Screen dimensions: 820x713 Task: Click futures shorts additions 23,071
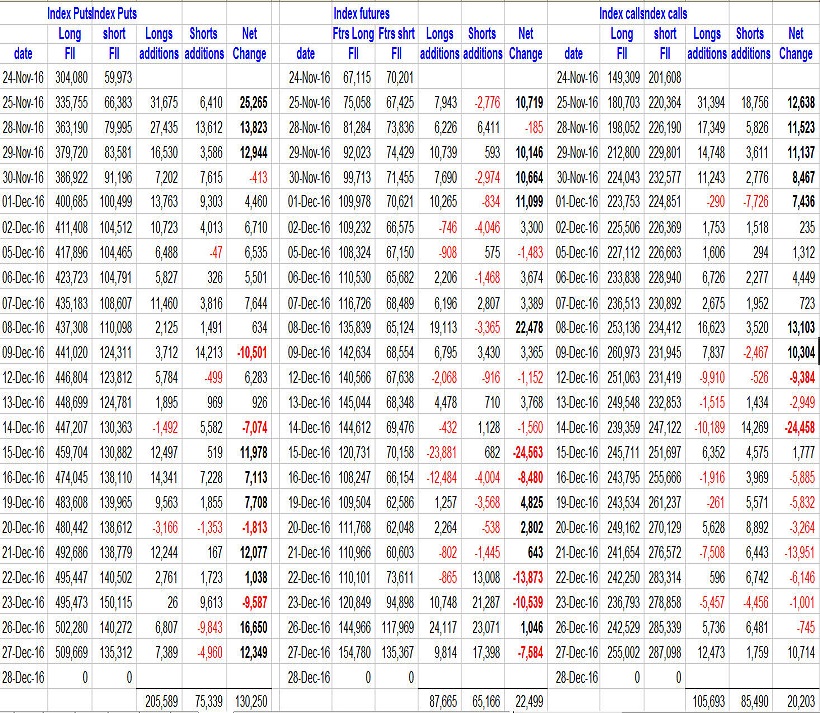486,627
